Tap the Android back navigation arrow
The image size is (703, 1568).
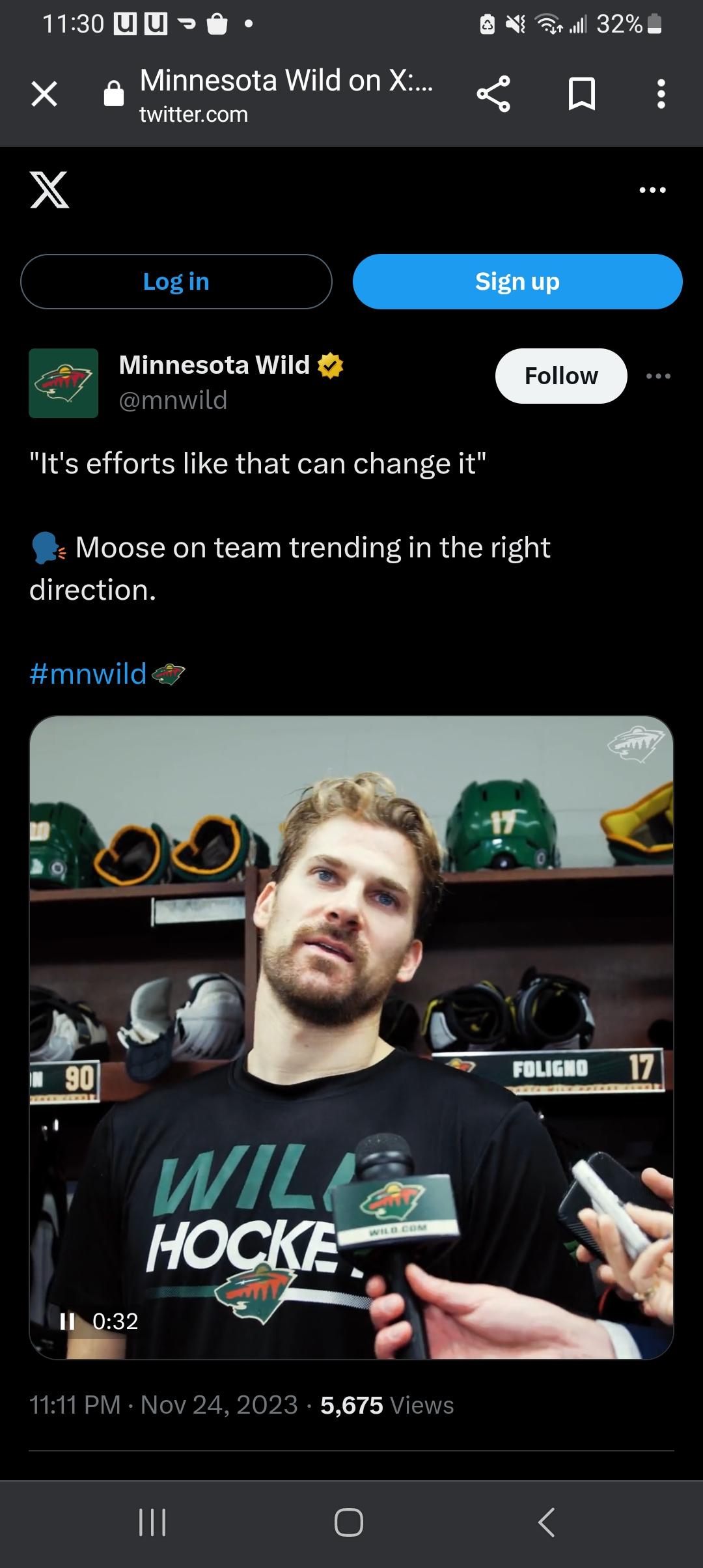pyautogui.click(x=547, y=1522)
